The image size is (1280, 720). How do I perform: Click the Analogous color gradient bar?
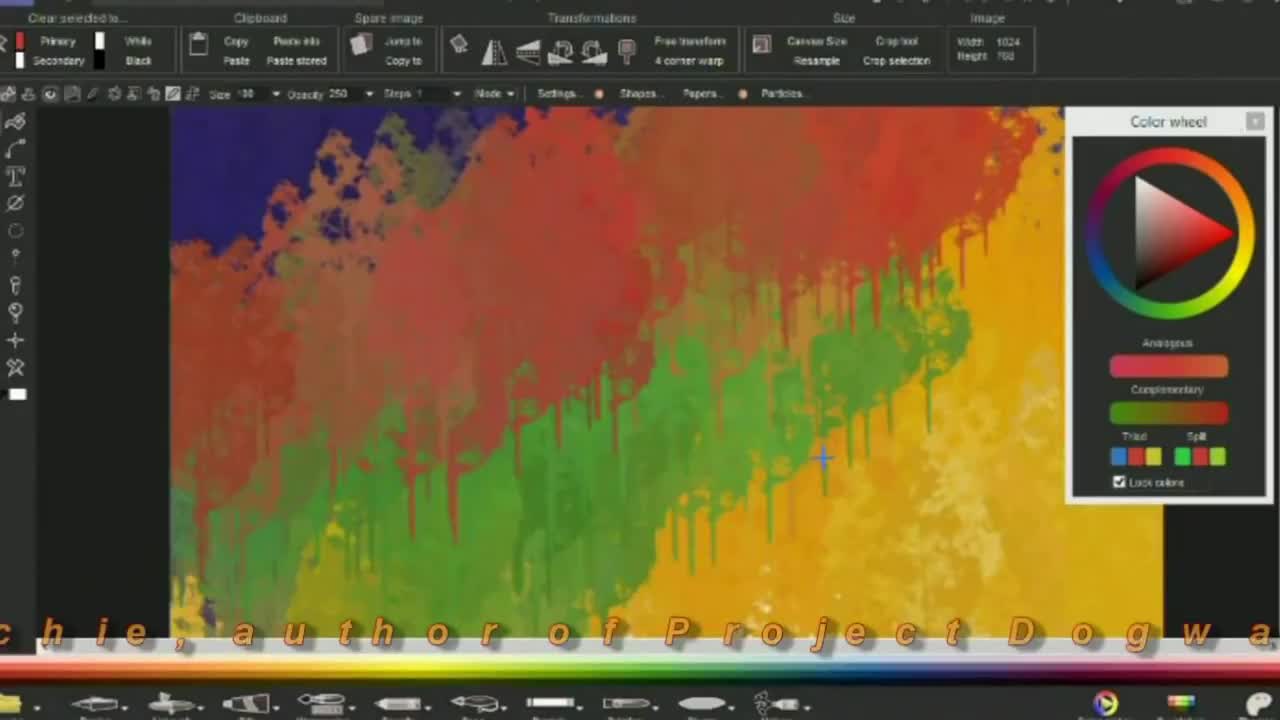[1168, 367]
